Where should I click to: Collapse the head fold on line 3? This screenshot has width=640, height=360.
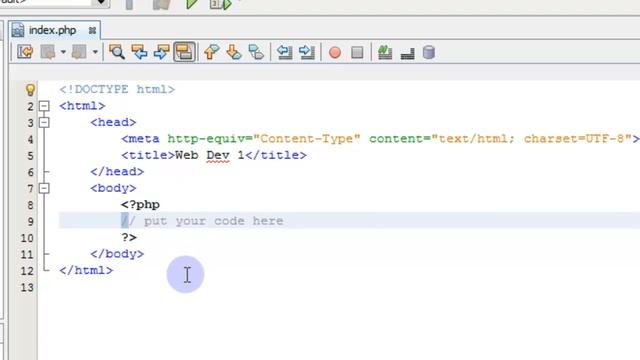(x=44, y=122)
